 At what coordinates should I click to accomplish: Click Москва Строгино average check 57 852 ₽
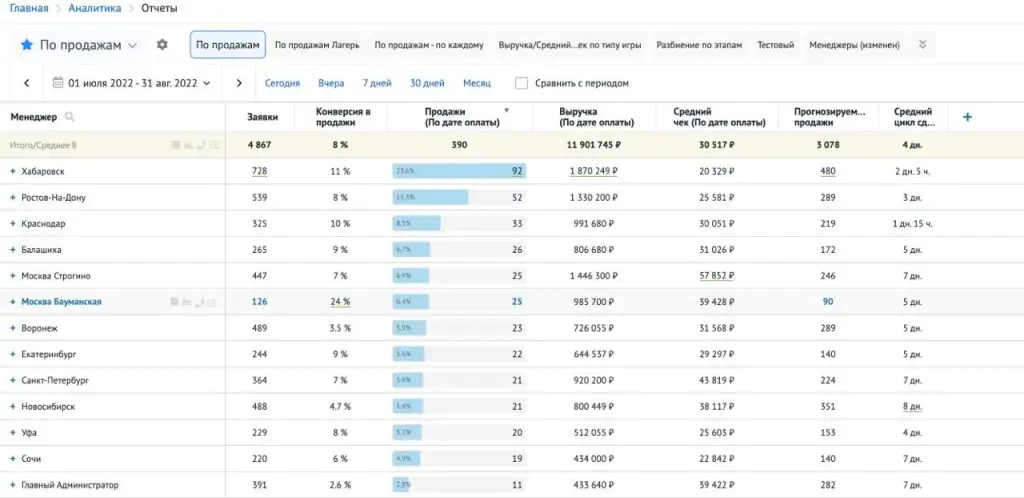pyautogui.click(x=717, y=275)
